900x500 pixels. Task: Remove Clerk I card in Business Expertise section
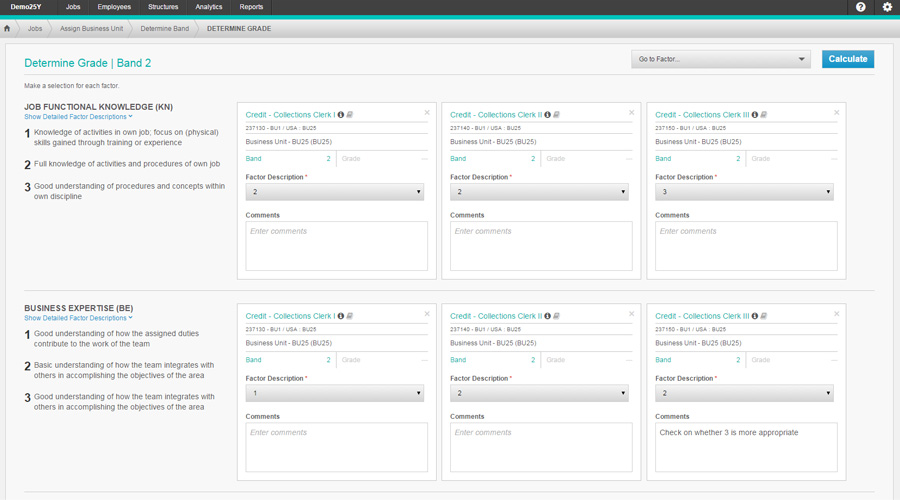pyautogui.click(x=427, y=314)
